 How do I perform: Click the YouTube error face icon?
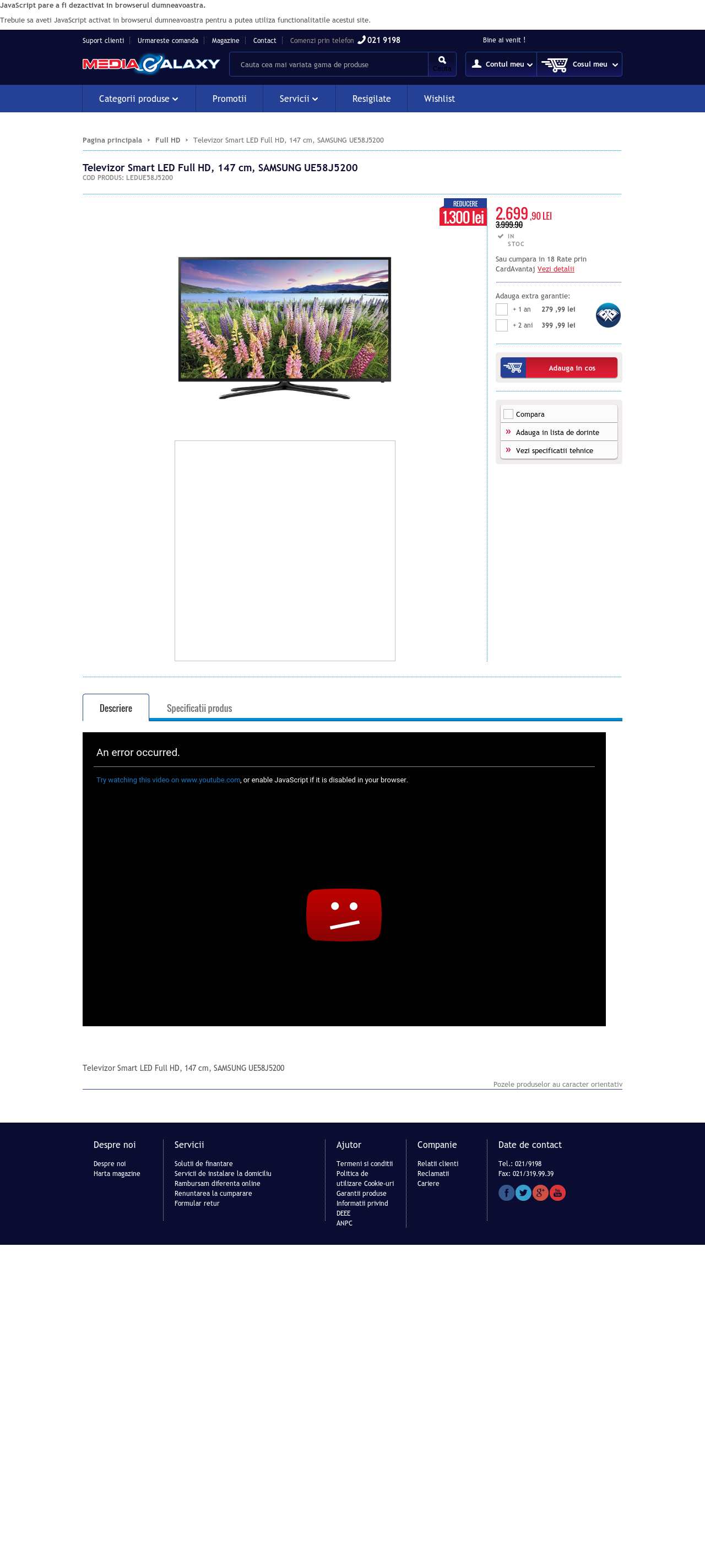tap(344, 914)
